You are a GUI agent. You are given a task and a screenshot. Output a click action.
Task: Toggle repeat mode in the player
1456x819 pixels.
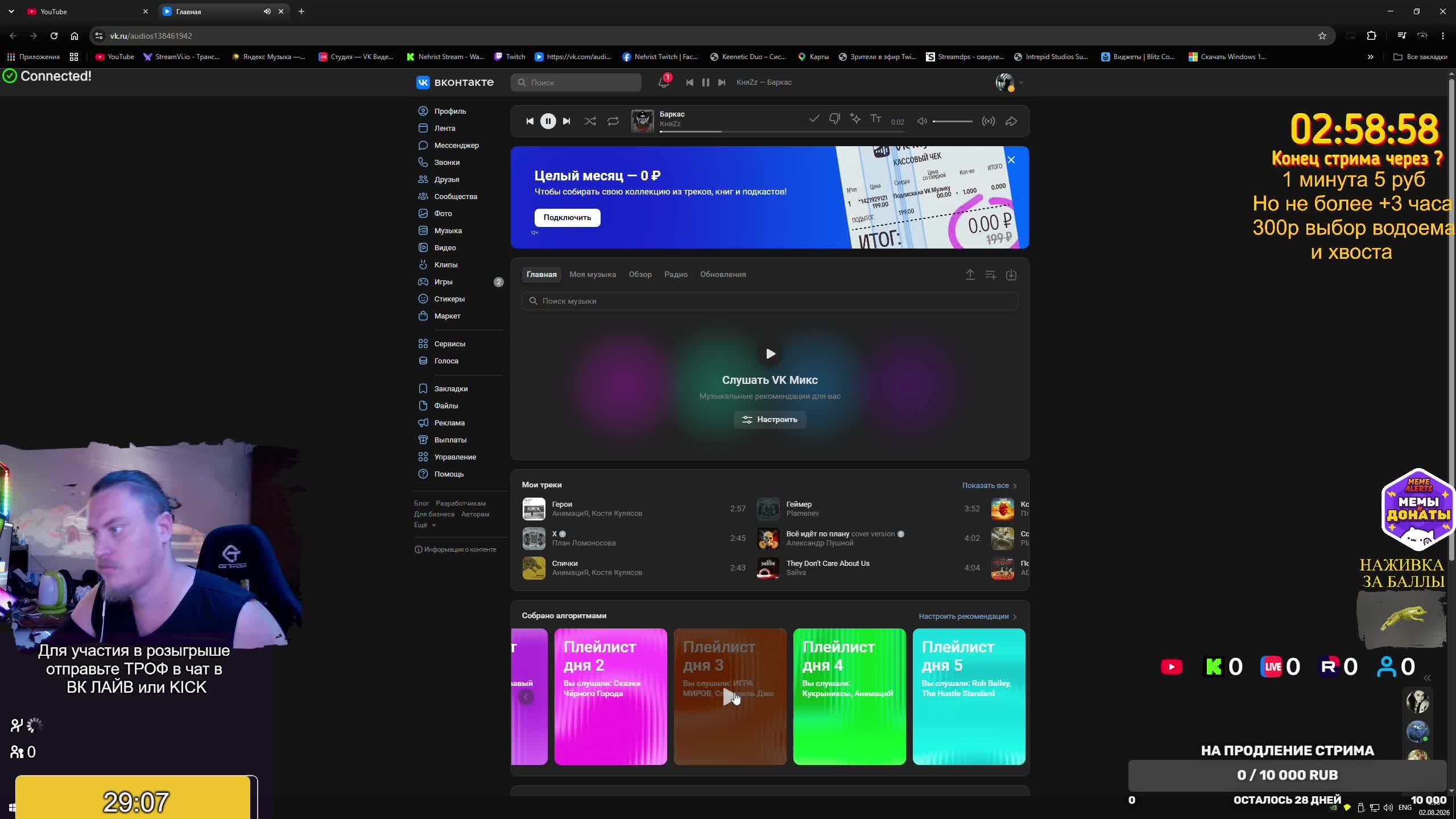pyautogui.click(x=613, y=121)
